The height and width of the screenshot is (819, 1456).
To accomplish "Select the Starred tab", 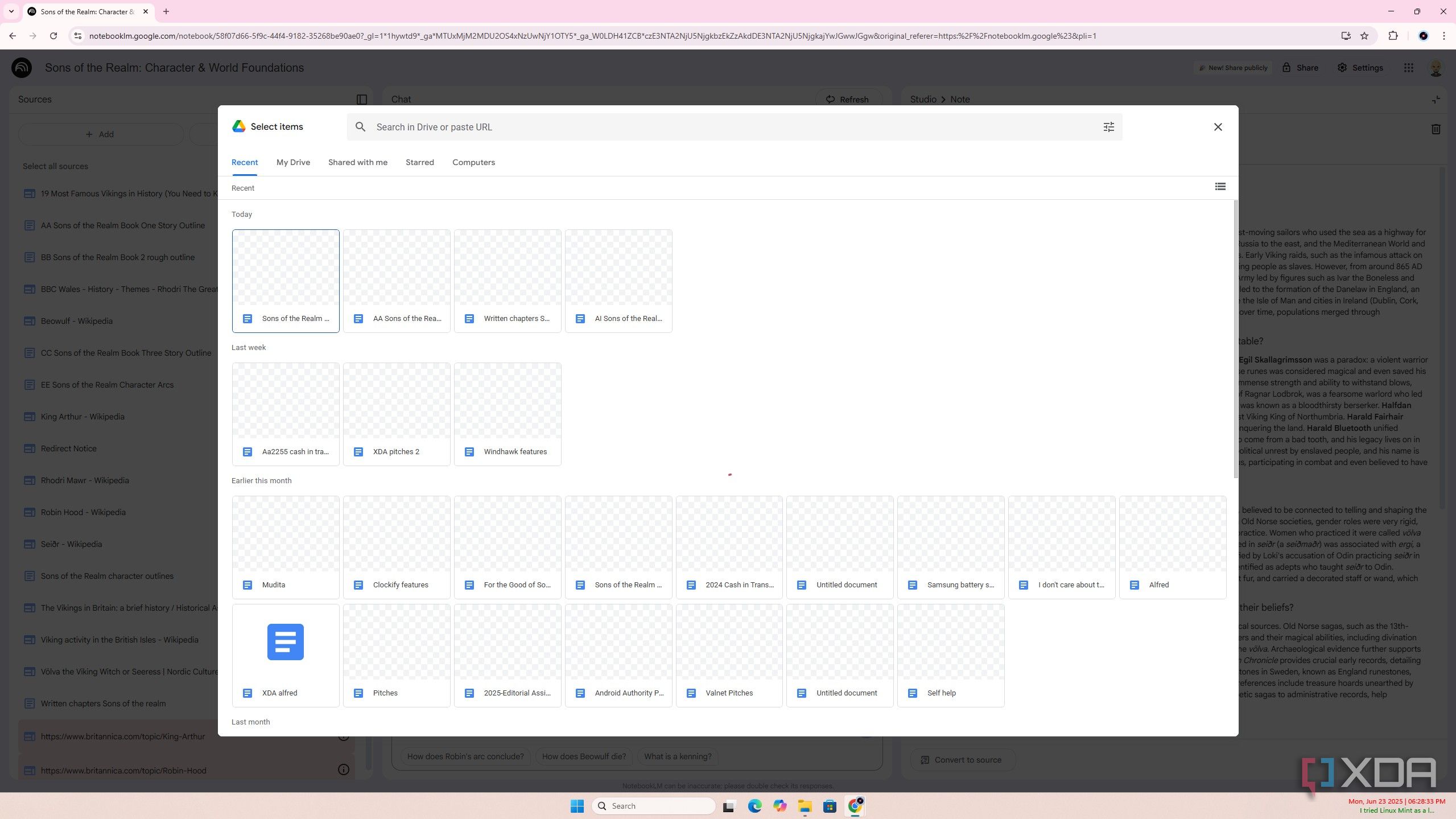I will 419,162.
